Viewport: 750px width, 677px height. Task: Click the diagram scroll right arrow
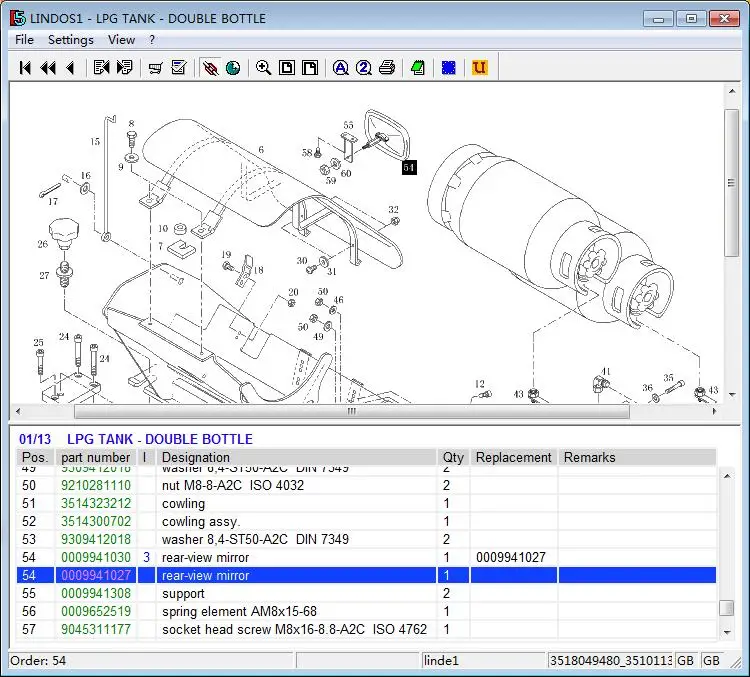point(714,411)
